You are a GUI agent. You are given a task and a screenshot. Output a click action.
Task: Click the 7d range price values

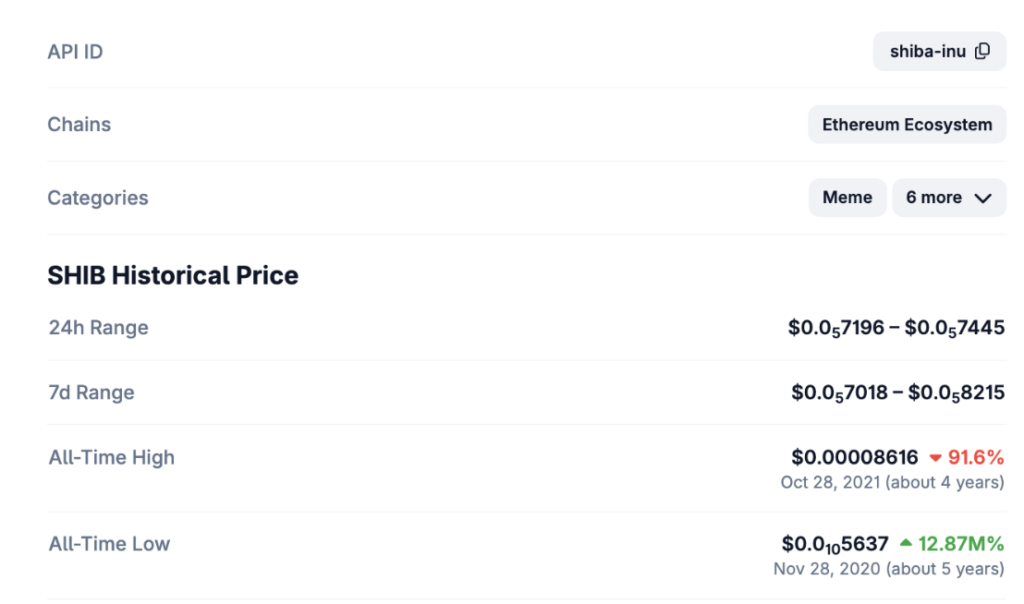[898, 392]
